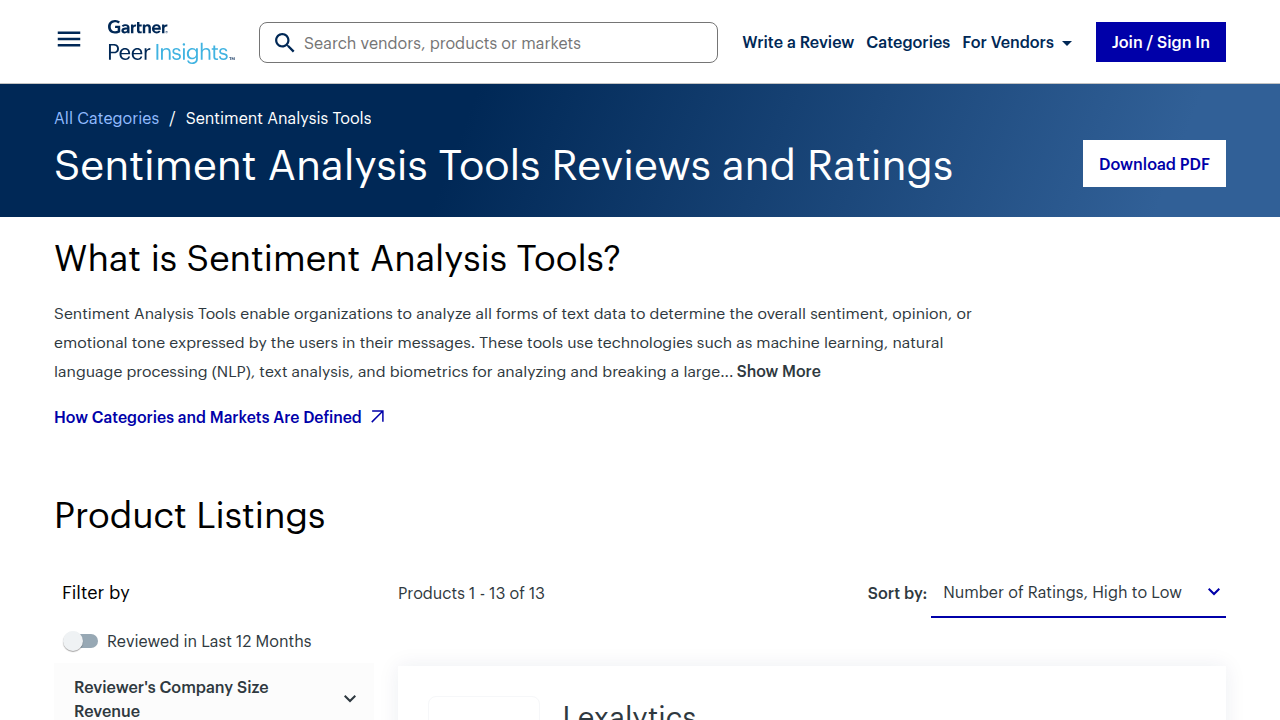The image size is (1280, 720).
Task: Expand Reviewer's Company Size Revenue filter
Action: click(x=214, y=699)
